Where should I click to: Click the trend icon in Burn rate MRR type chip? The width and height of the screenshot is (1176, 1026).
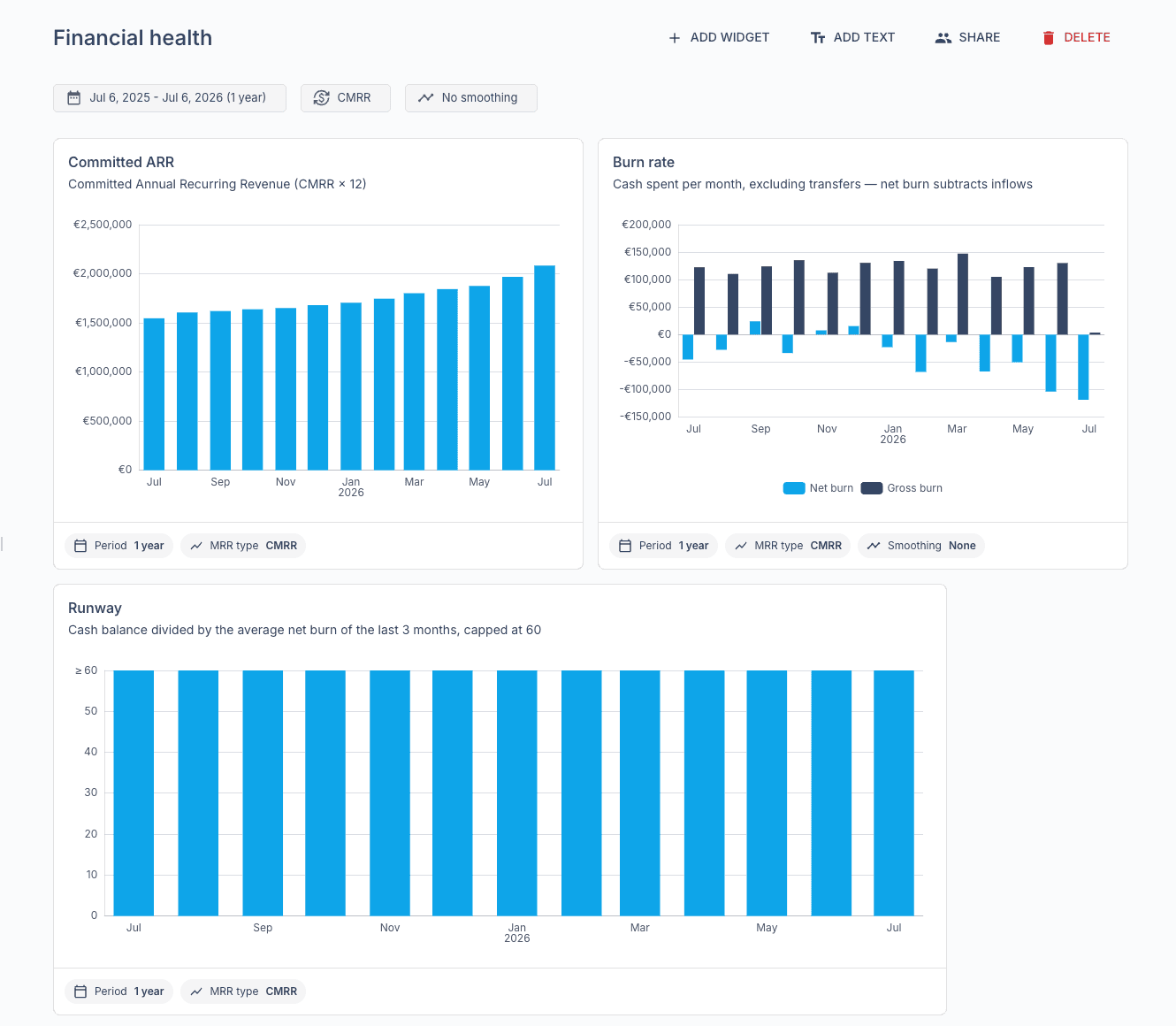click(x=741, y=546)
